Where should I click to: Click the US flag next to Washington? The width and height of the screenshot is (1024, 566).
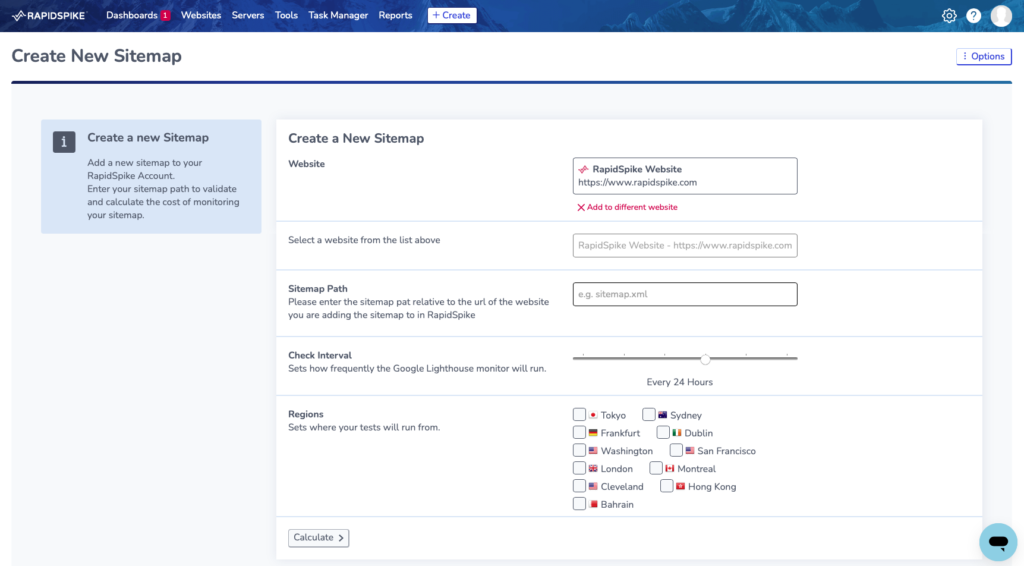point(593,450)
